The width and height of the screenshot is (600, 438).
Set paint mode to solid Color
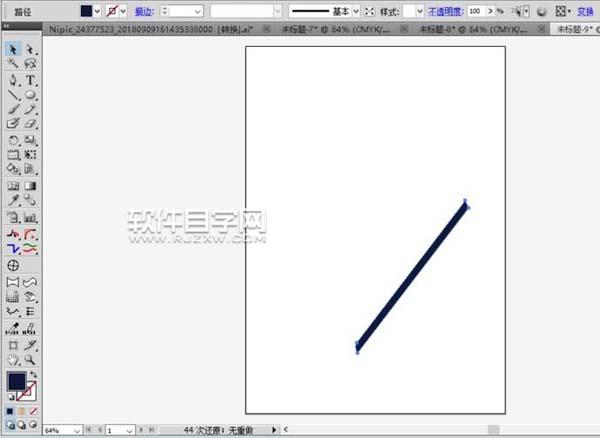click(x=10, y=411)
